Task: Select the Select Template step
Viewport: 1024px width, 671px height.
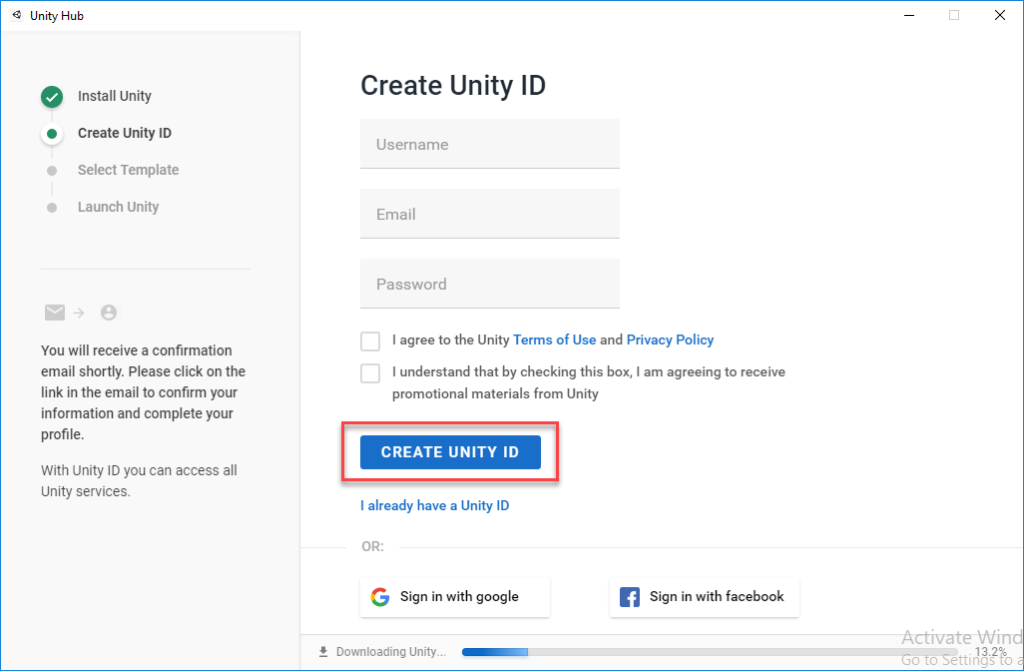Action: 128,170
